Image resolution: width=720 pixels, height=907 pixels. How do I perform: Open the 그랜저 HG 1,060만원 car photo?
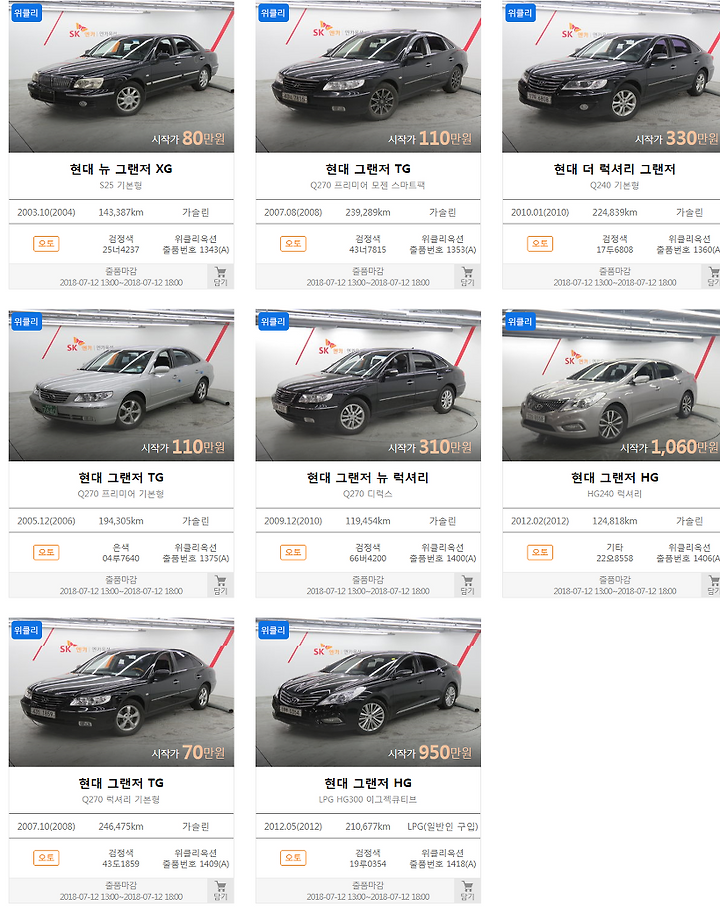tap(611, 385)
